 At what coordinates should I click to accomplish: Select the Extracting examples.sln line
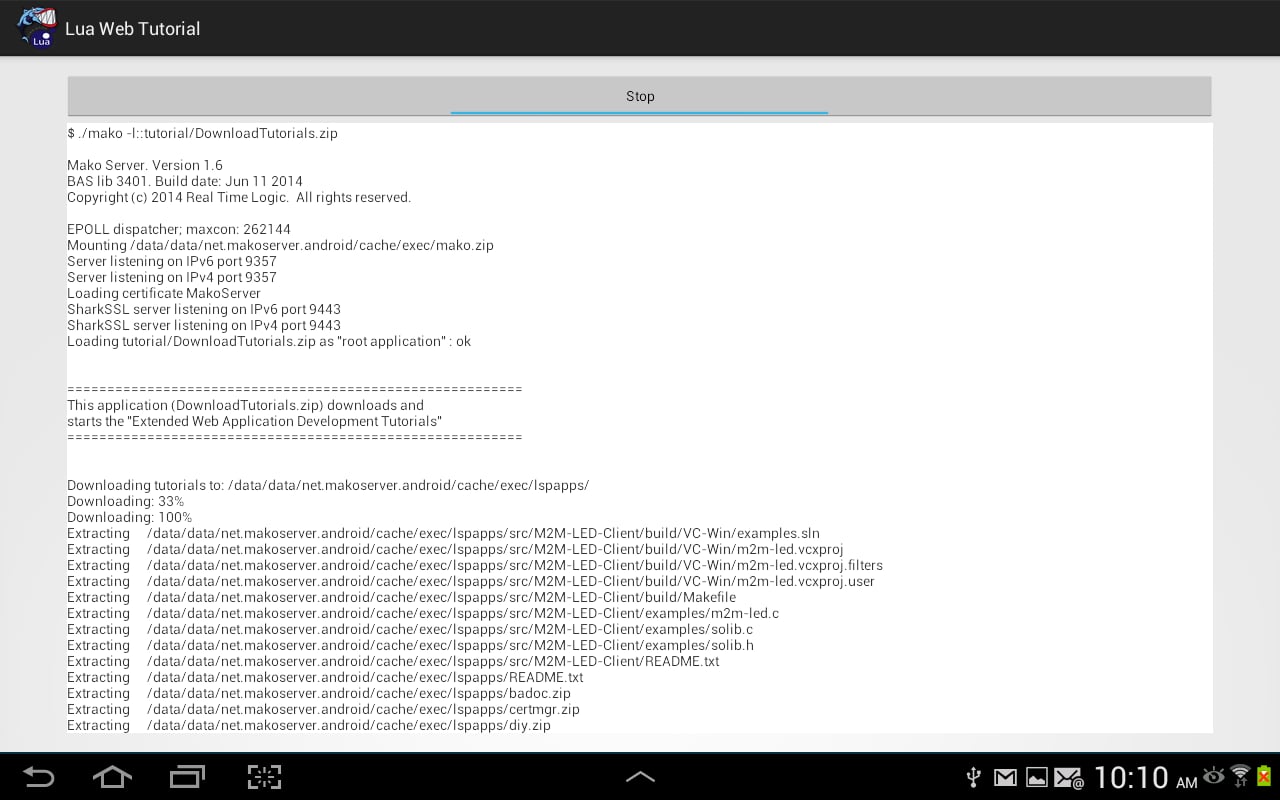pyautogui.click(x=443, y=533)
